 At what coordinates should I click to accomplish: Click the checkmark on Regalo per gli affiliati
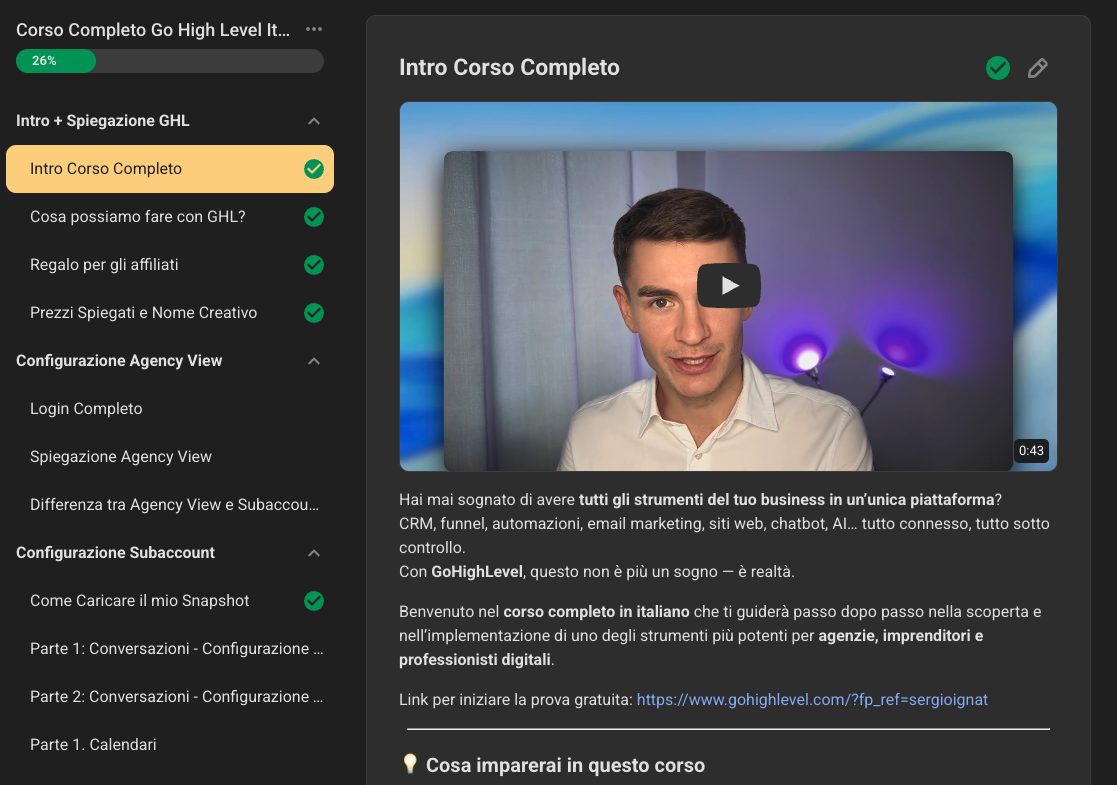[x=313, y=265]
